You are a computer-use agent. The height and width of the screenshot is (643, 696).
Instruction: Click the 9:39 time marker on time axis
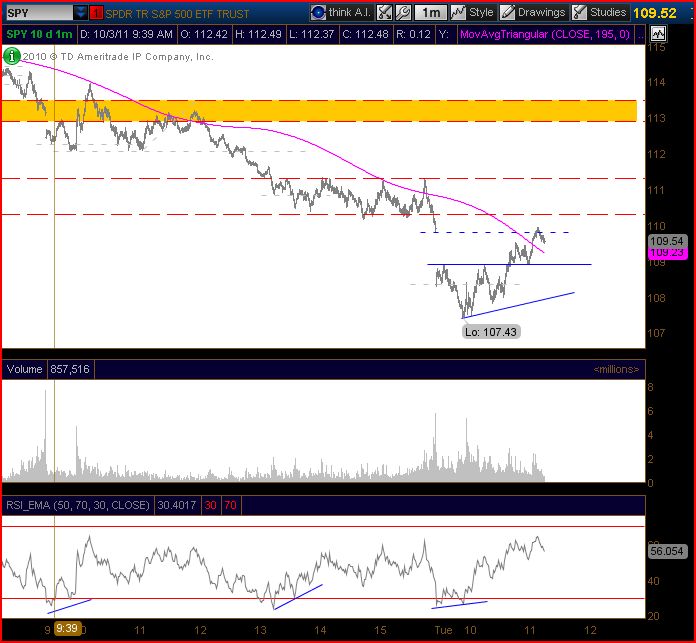click(67, 628)
